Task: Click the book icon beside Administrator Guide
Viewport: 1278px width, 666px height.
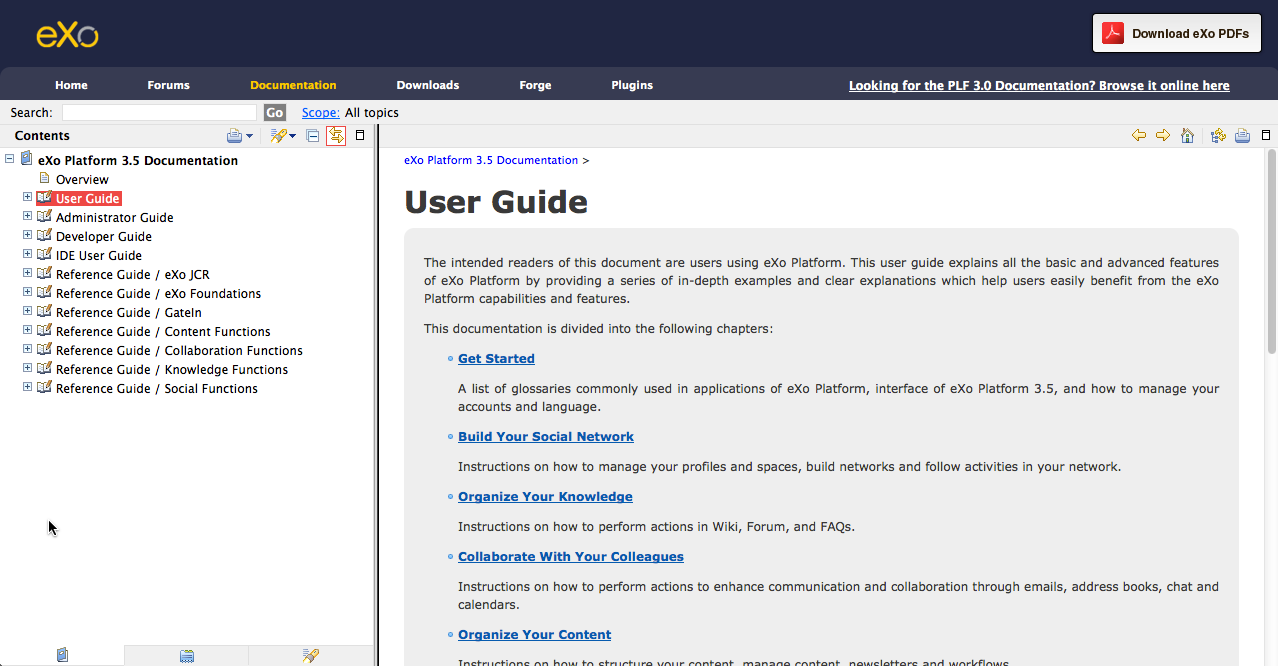Action: tap(44, 216)
